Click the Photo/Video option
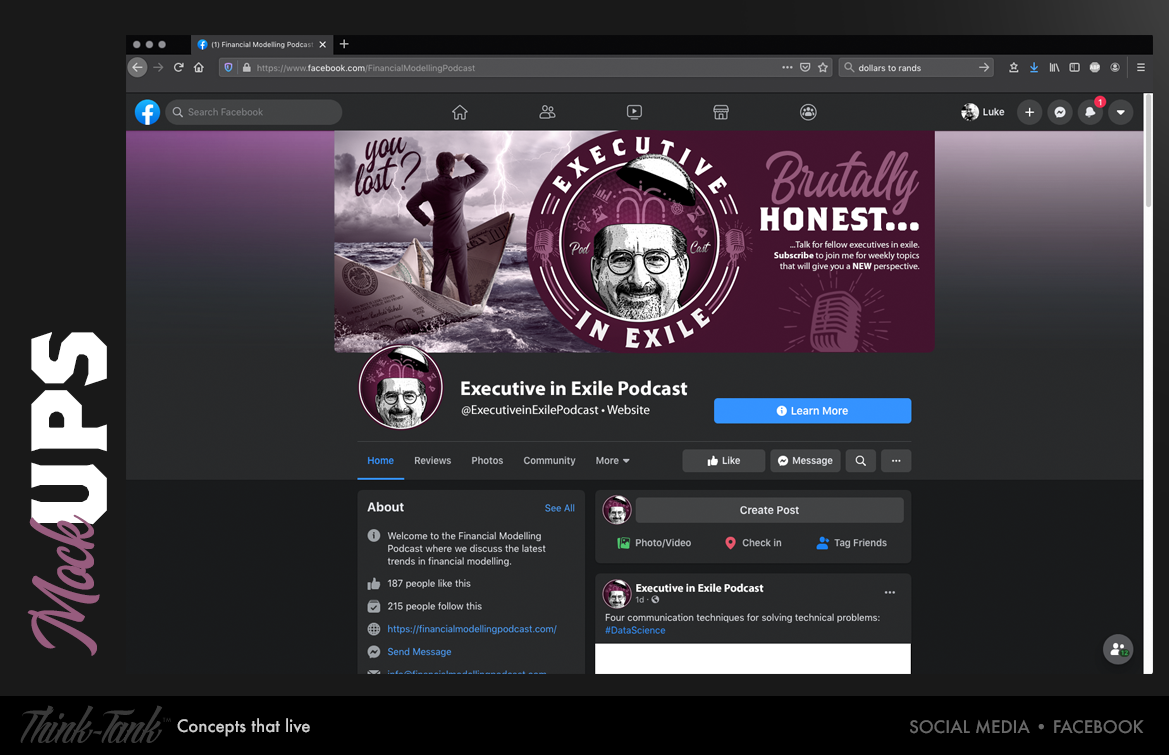The width and height of the screenshot is (1169, 755). (655, 543)
